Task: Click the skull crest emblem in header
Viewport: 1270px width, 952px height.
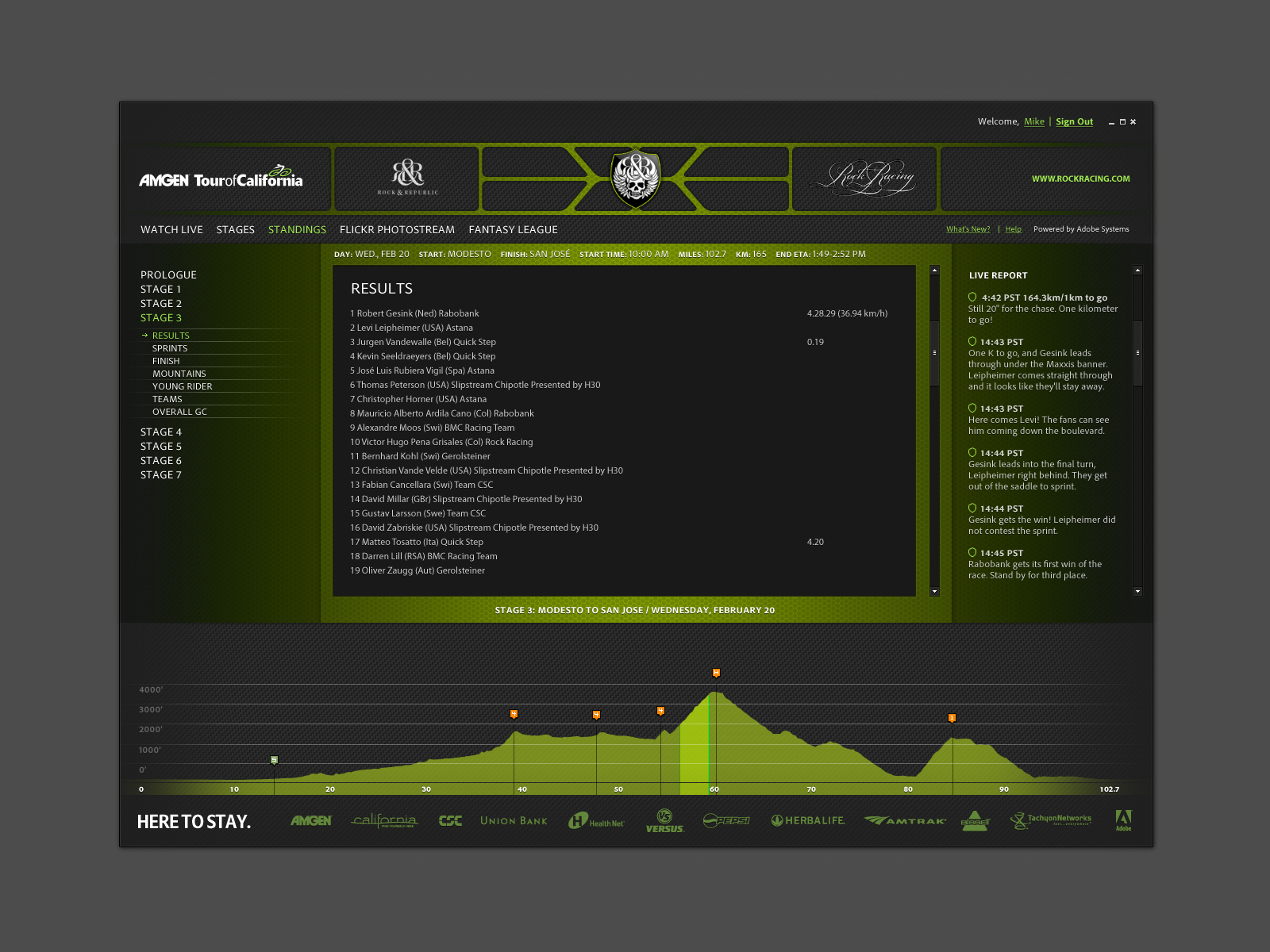Action: point(635,178)
